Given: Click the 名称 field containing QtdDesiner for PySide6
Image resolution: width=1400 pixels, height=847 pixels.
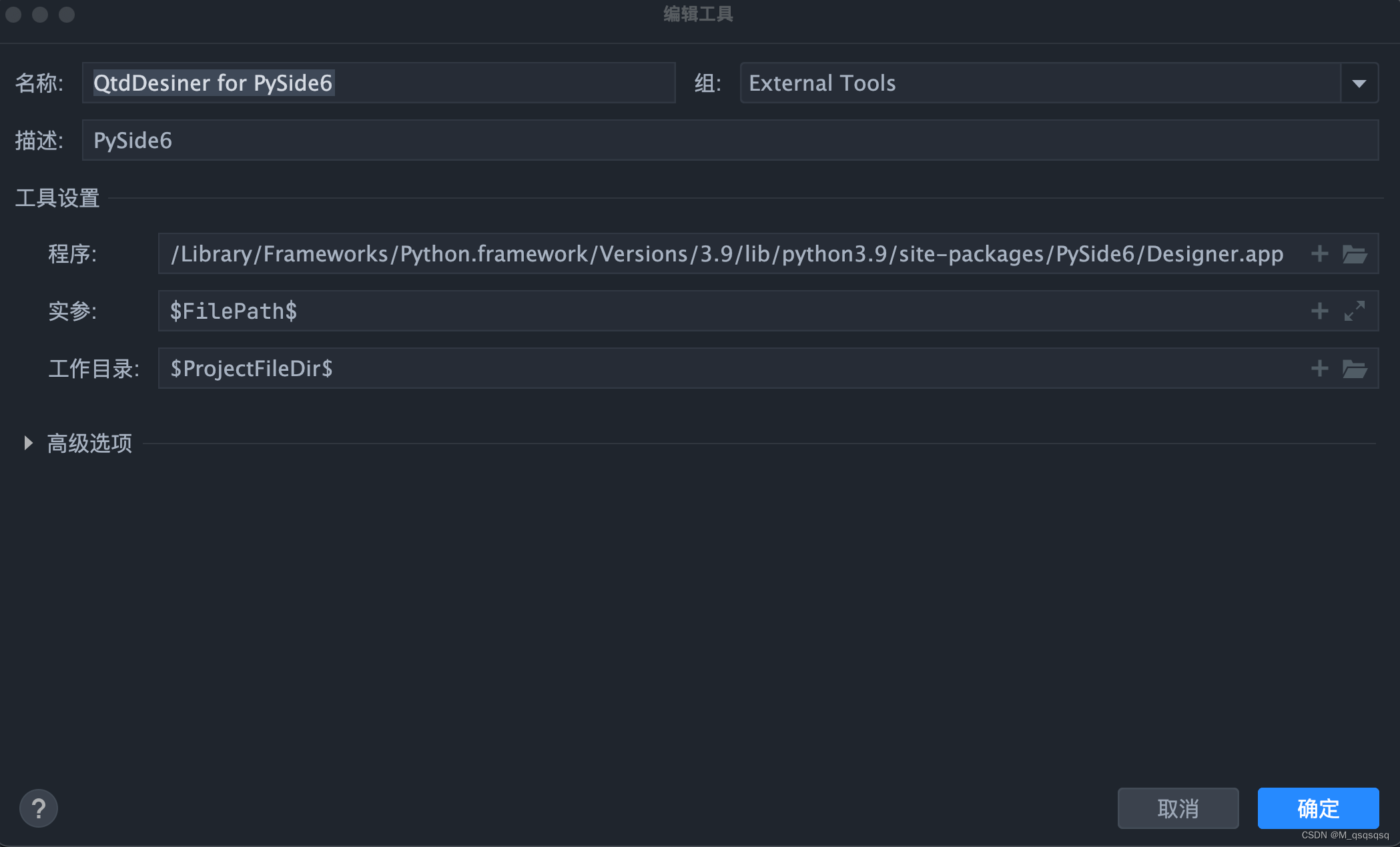Looking at the screenshot, I should point(378,83).
